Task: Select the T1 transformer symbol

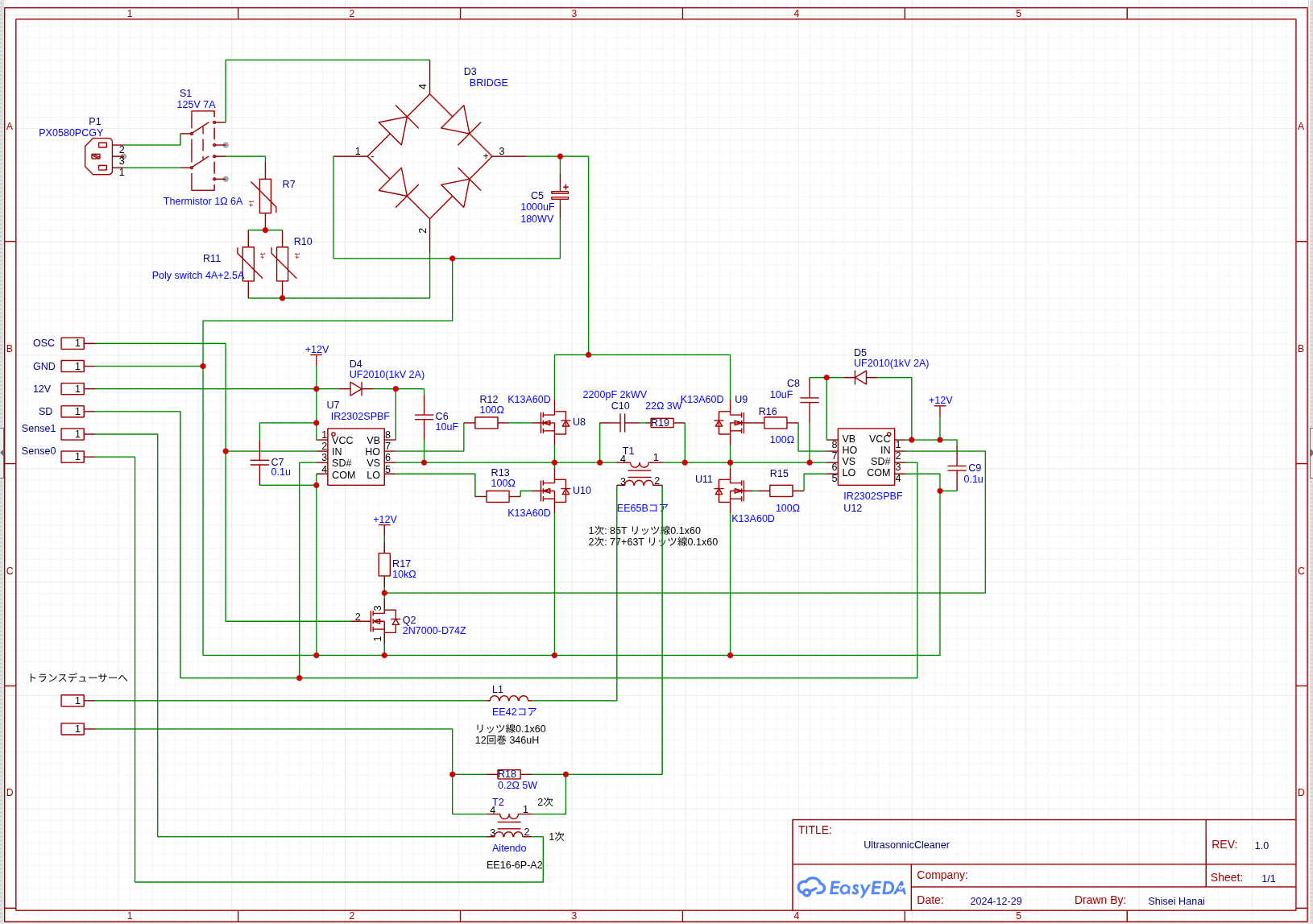Action: [x=640, y=472]
